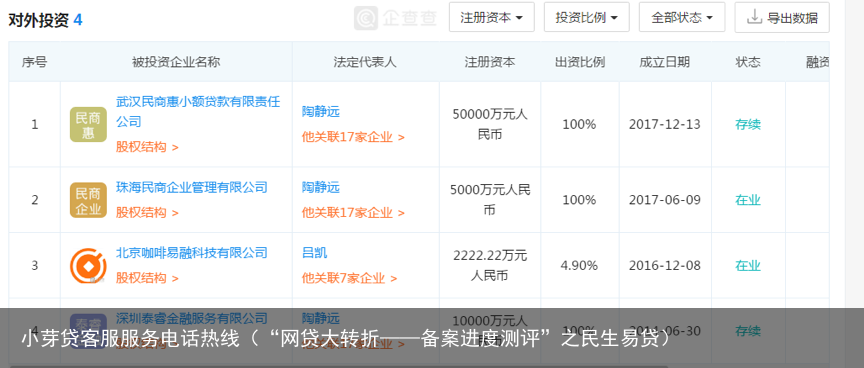Click the 民商惠 company logo icon
Viewport: 864px width, 368px height.
88,125
